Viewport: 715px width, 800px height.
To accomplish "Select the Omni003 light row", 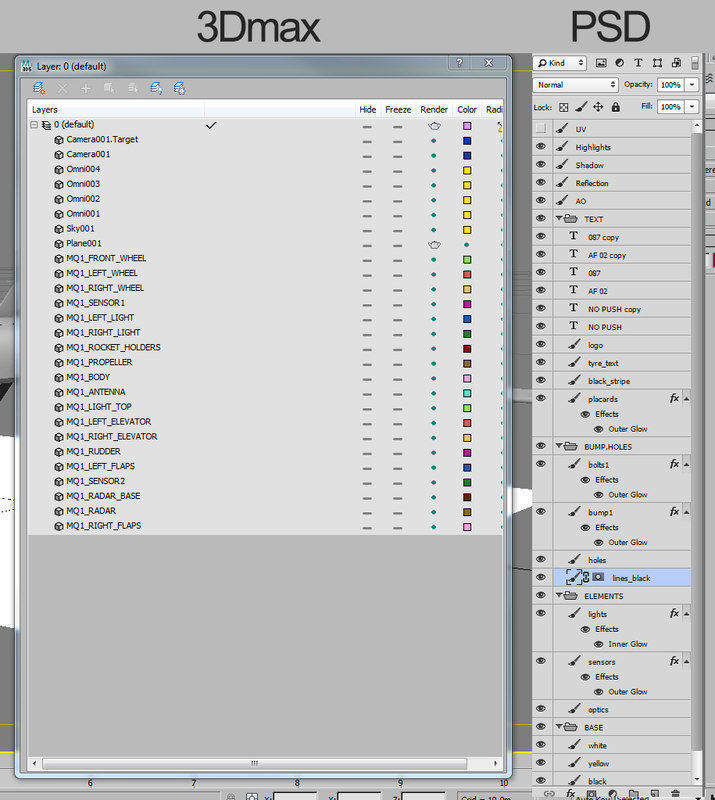I will 265,184.
